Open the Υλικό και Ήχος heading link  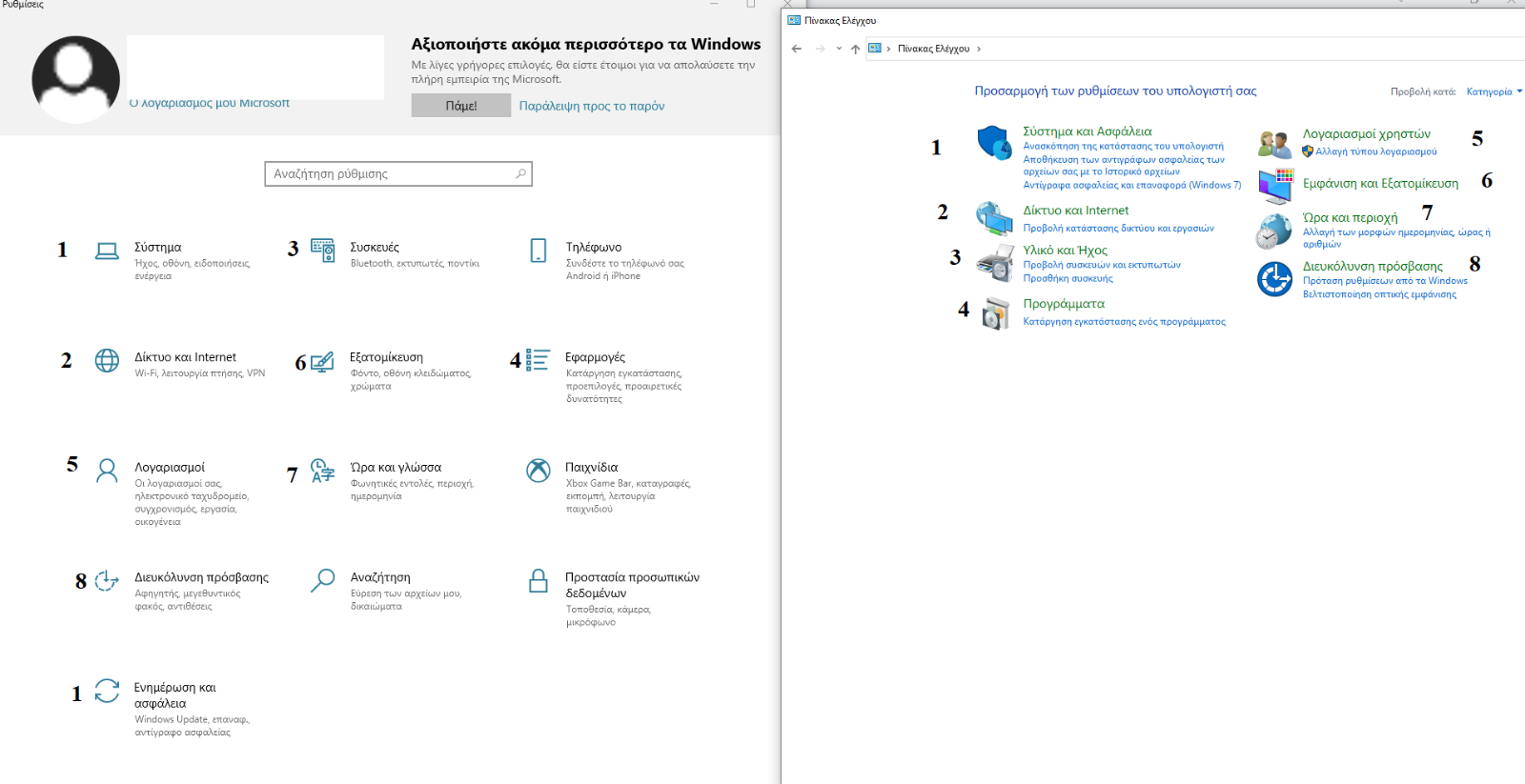tap(1065, 251)
